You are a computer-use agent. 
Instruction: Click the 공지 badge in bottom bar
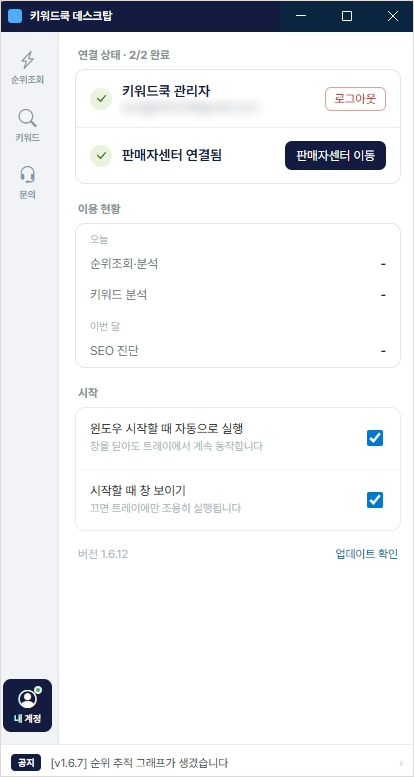26,762
